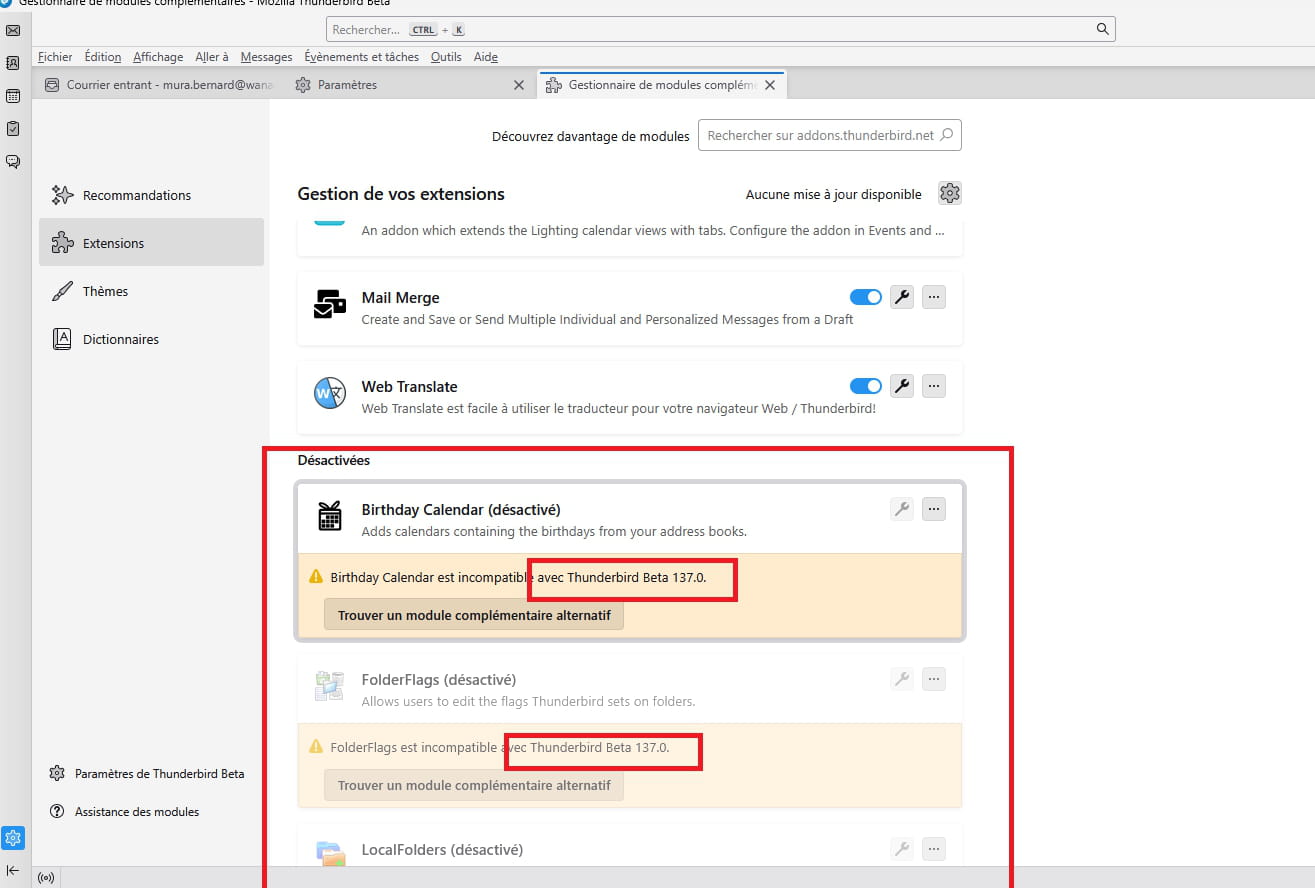Open LocalFolders more options menu
Viewport: 1315px width, 888px height.
[934, 849]
